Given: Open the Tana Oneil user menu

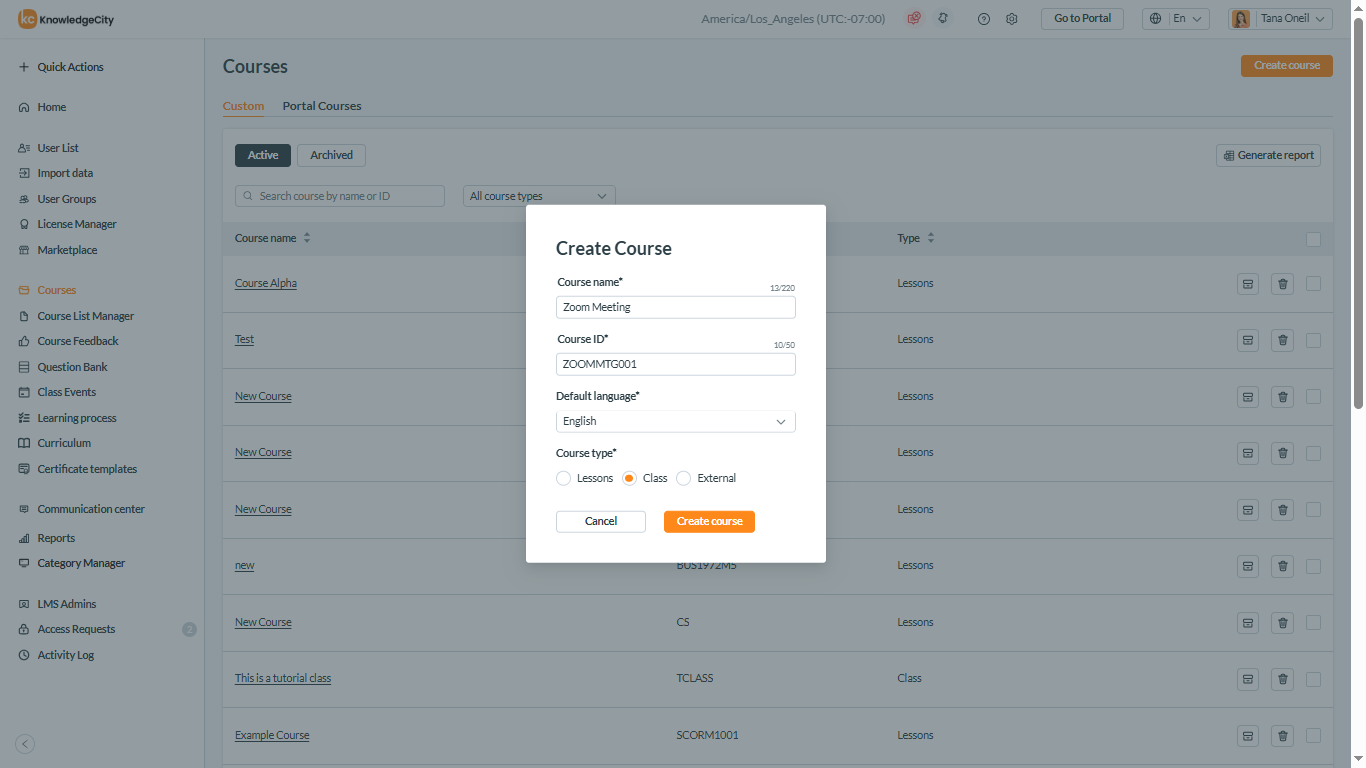Looking at the screenshot, I should point(1279,19).
